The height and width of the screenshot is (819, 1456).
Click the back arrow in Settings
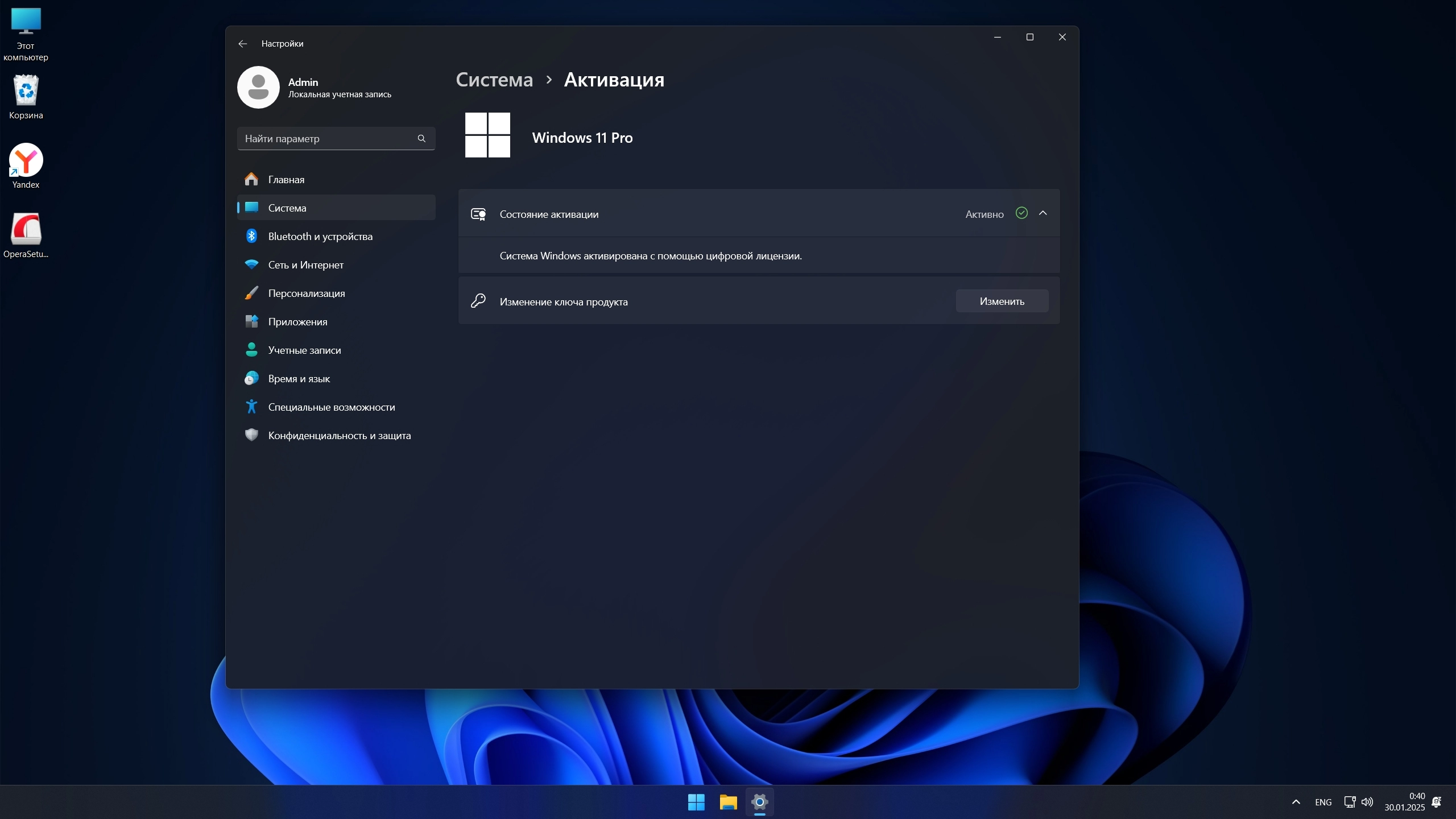pyautogui.click(x=243, y=44)
